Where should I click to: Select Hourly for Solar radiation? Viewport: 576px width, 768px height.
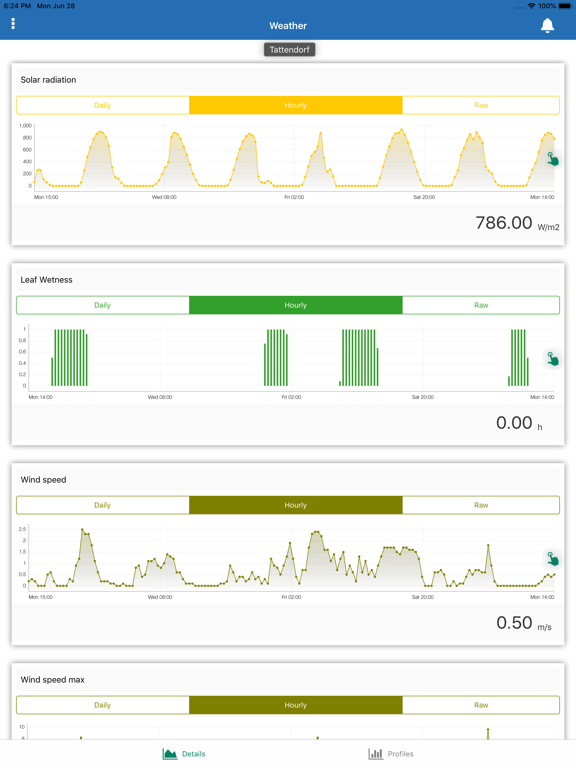pyautogui.click(x=295, y=105)
